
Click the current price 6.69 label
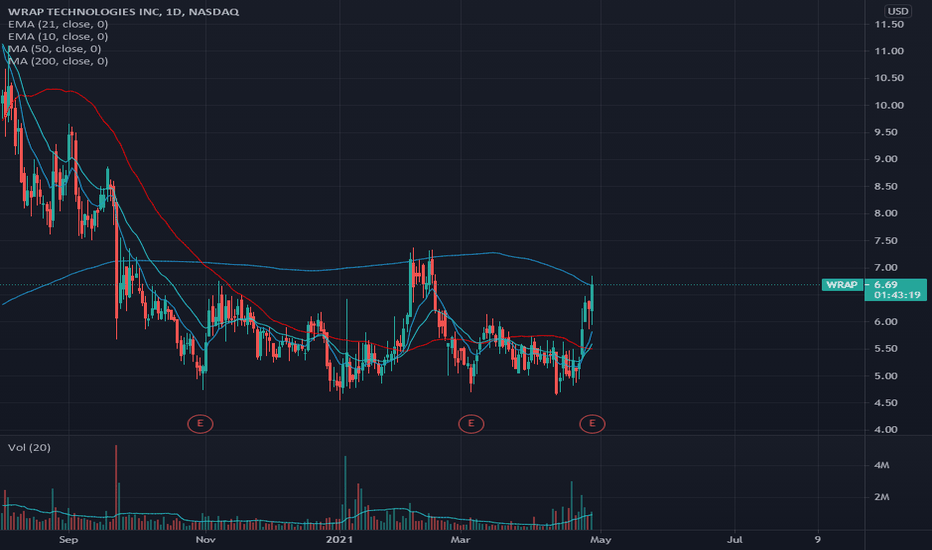[x=886, y=285]
